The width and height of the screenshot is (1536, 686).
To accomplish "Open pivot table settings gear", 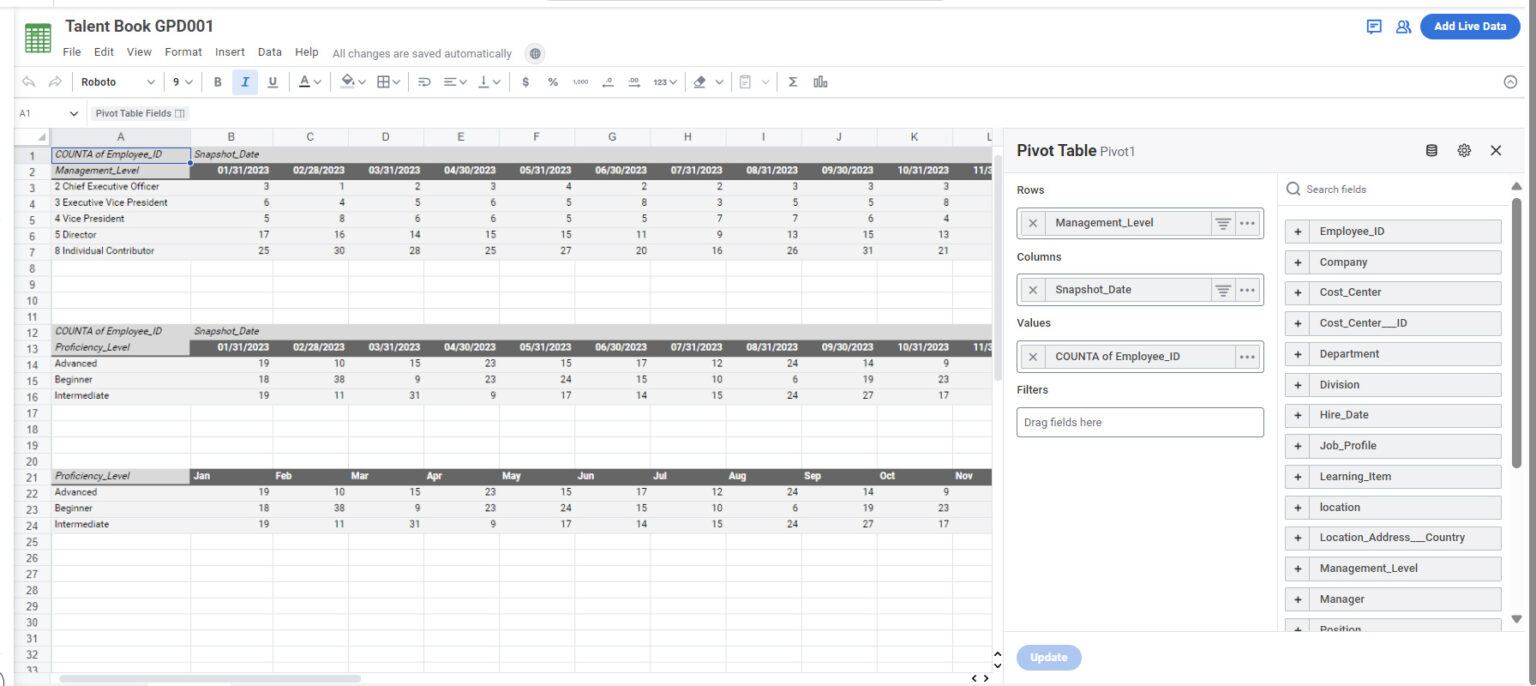I will click(1464, 150).
